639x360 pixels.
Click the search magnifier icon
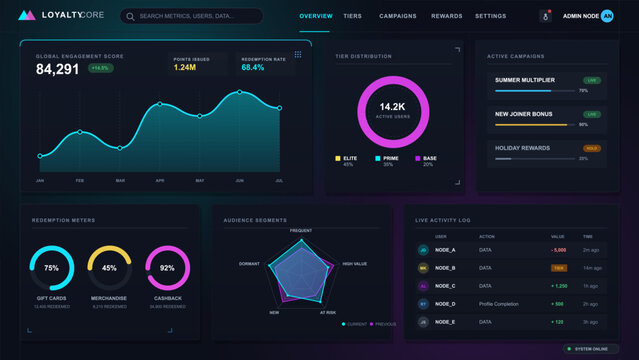pos(130,16)
